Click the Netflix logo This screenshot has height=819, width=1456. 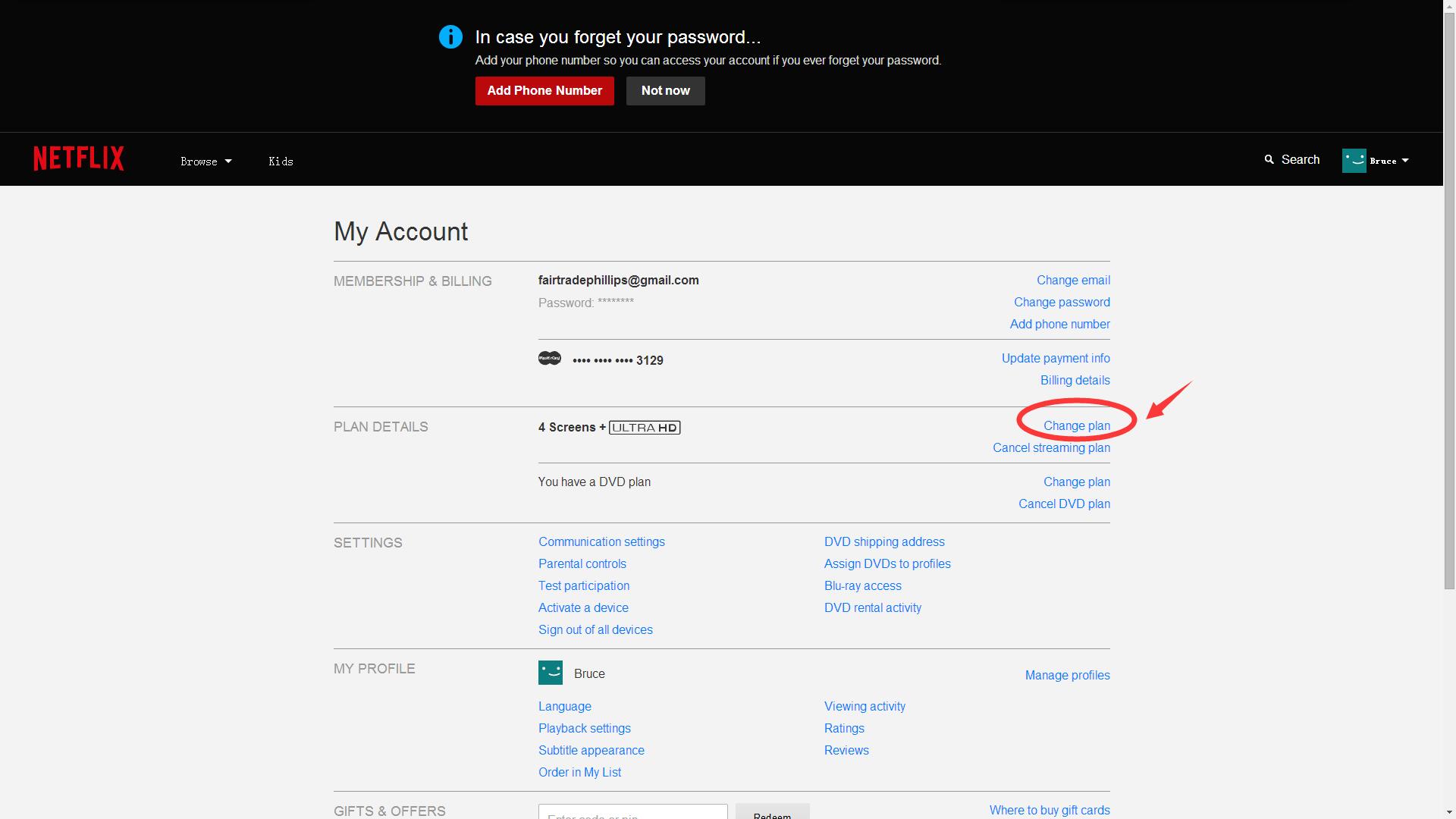click(79, 158)
